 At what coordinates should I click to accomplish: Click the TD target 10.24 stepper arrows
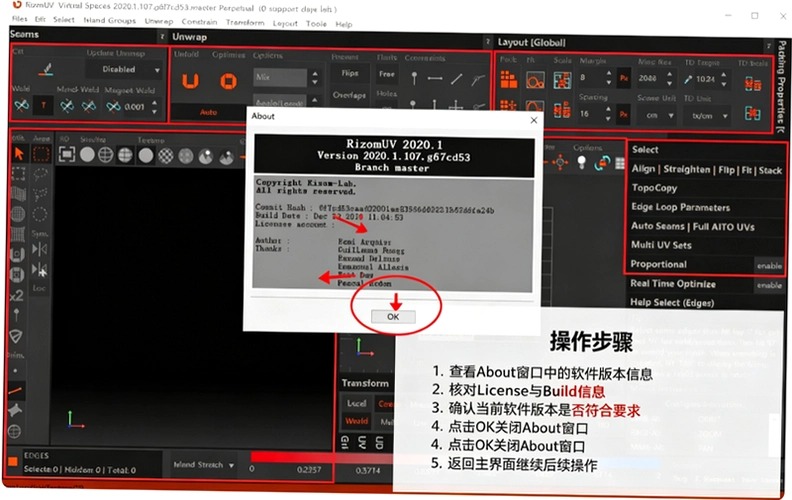click(x=724, y=79)
